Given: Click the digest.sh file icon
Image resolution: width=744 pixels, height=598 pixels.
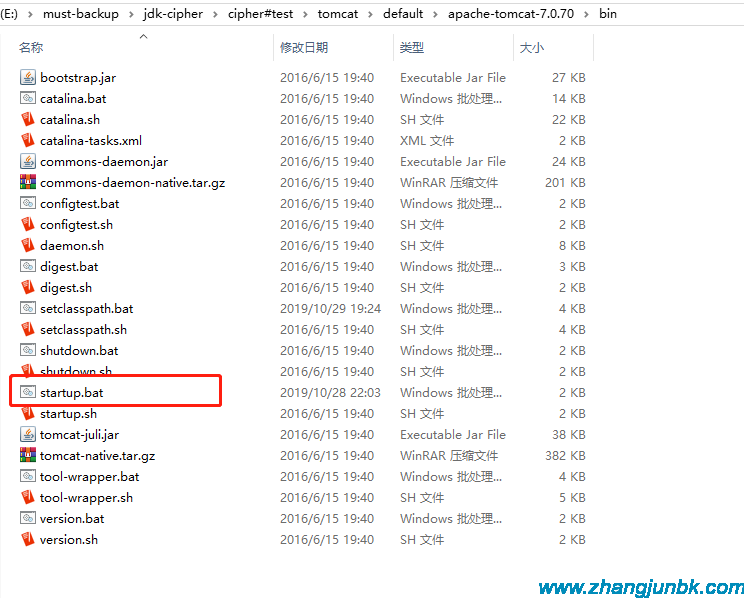Looking at the screenshot, I should (28, 287).
